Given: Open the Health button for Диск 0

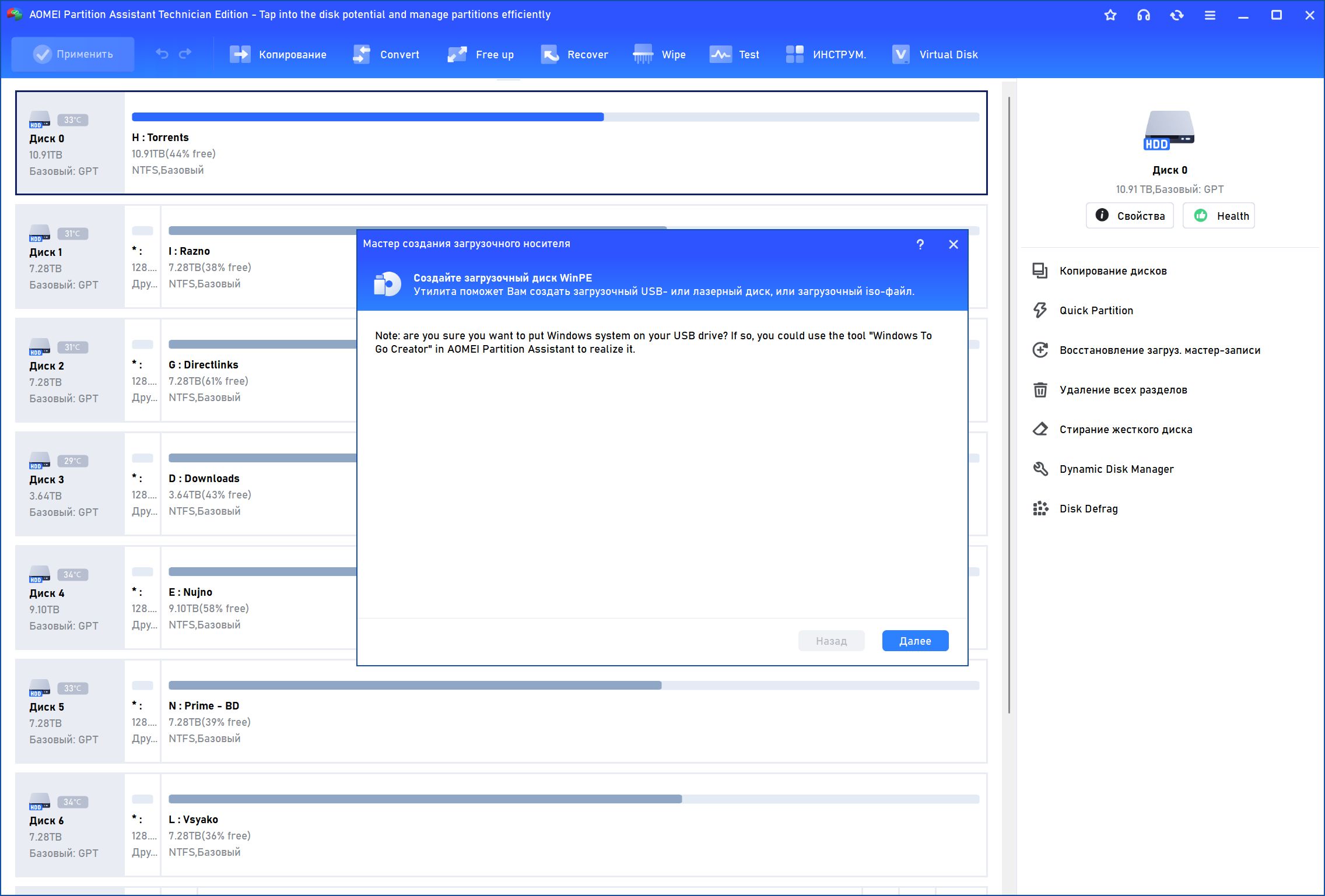Looking at the screenshot, I should click(1219, 216).
